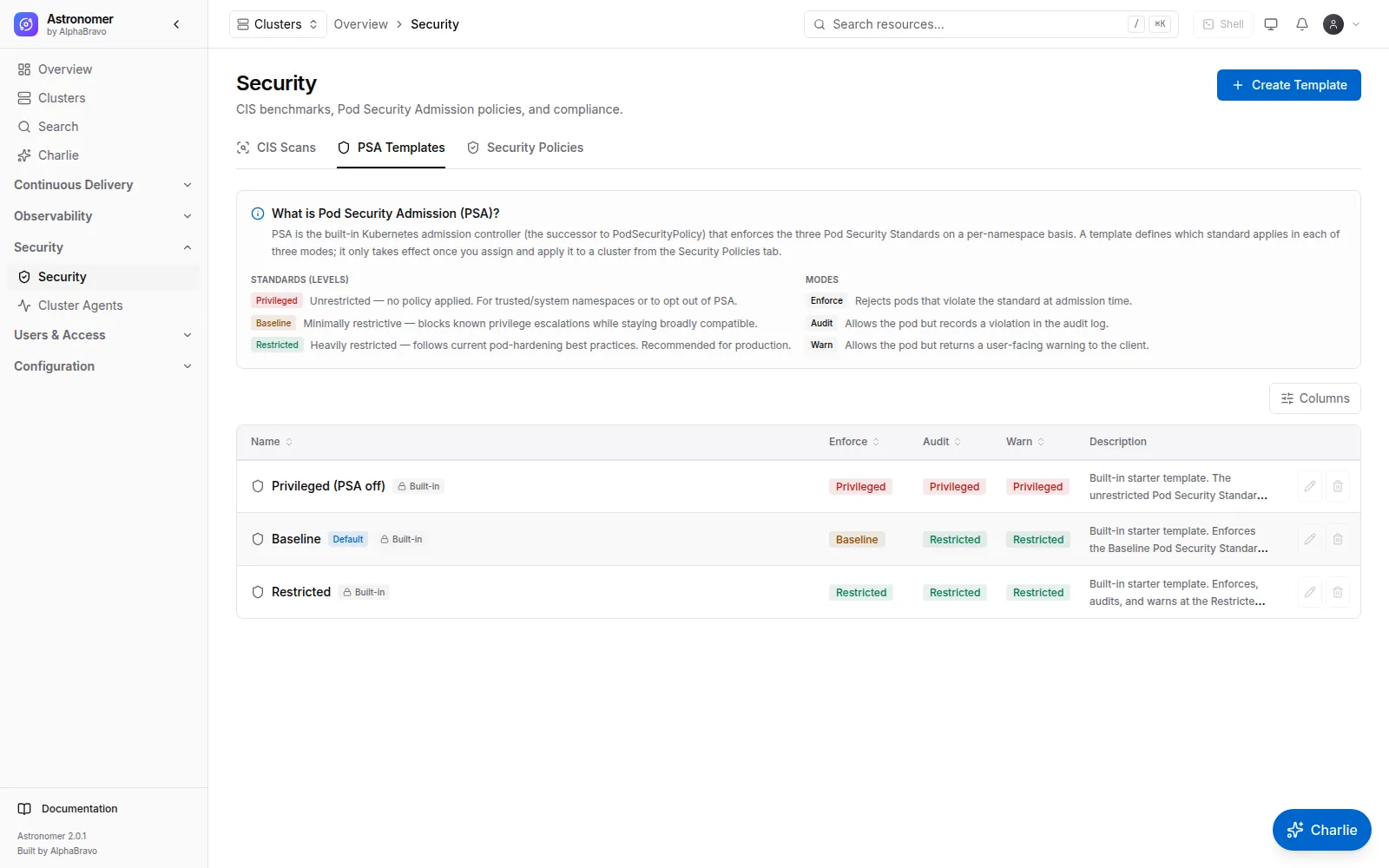Viewport: 1389px width, 868px height.
Task: Select the PSA Templates tab
Action: (391, 148)
